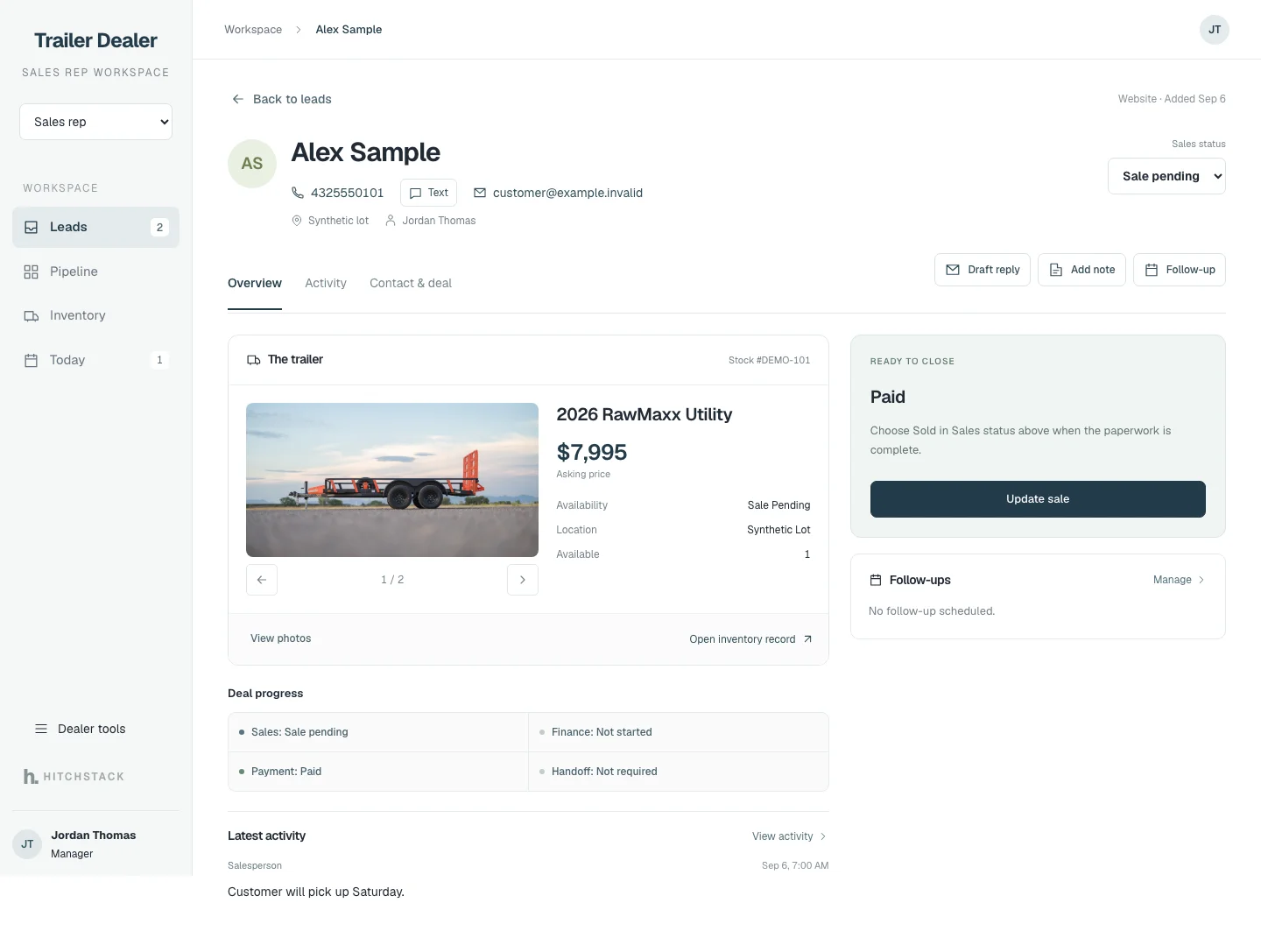Open the Sales rep role dropdown

pos(95,122)
